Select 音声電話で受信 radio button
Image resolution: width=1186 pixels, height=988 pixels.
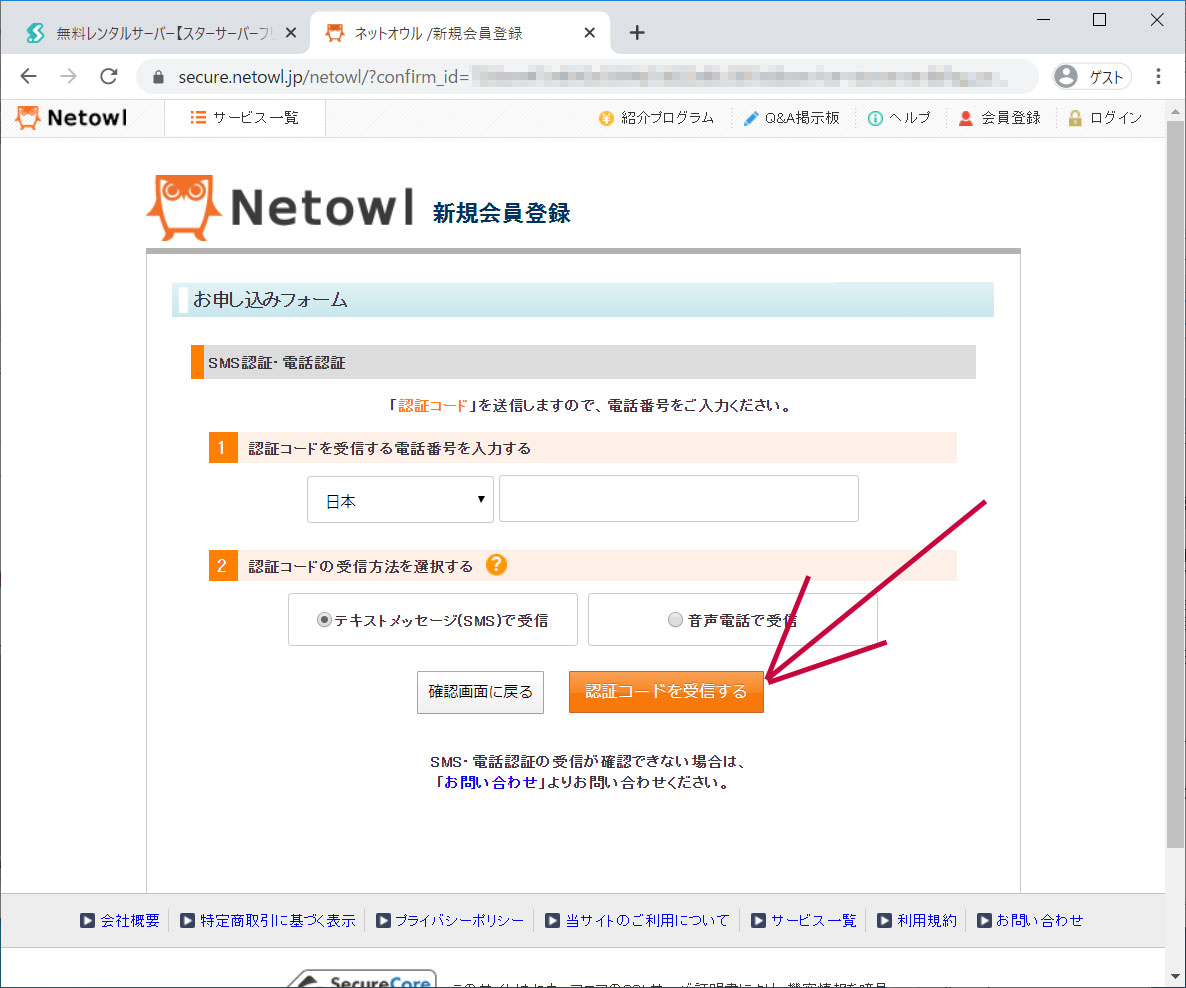675,620
